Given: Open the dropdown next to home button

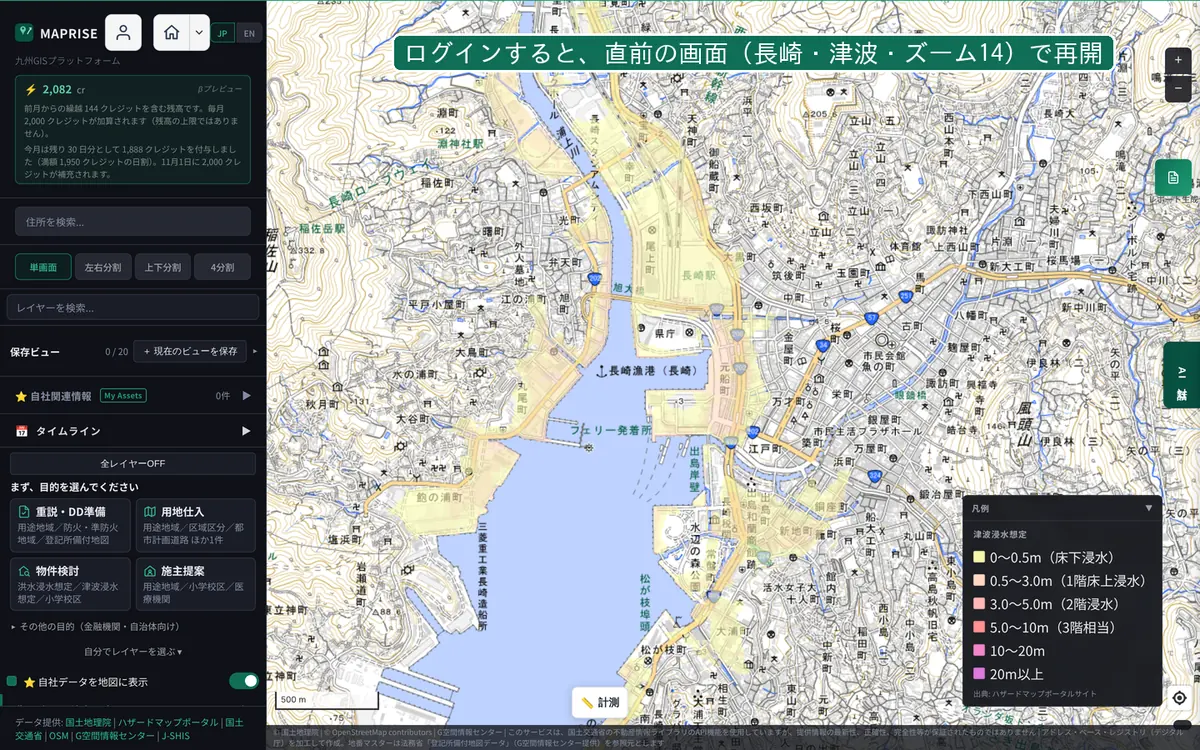Looking at the screenshot, I should click(x=199, y=32).
